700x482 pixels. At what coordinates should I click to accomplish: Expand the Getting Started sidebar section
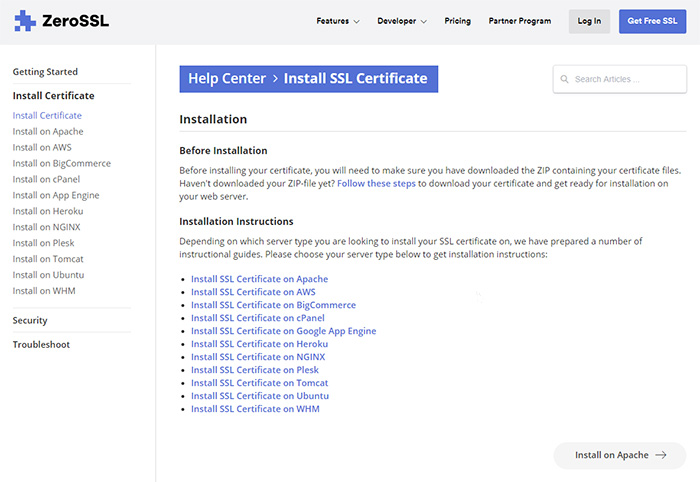tap(45, 72)
